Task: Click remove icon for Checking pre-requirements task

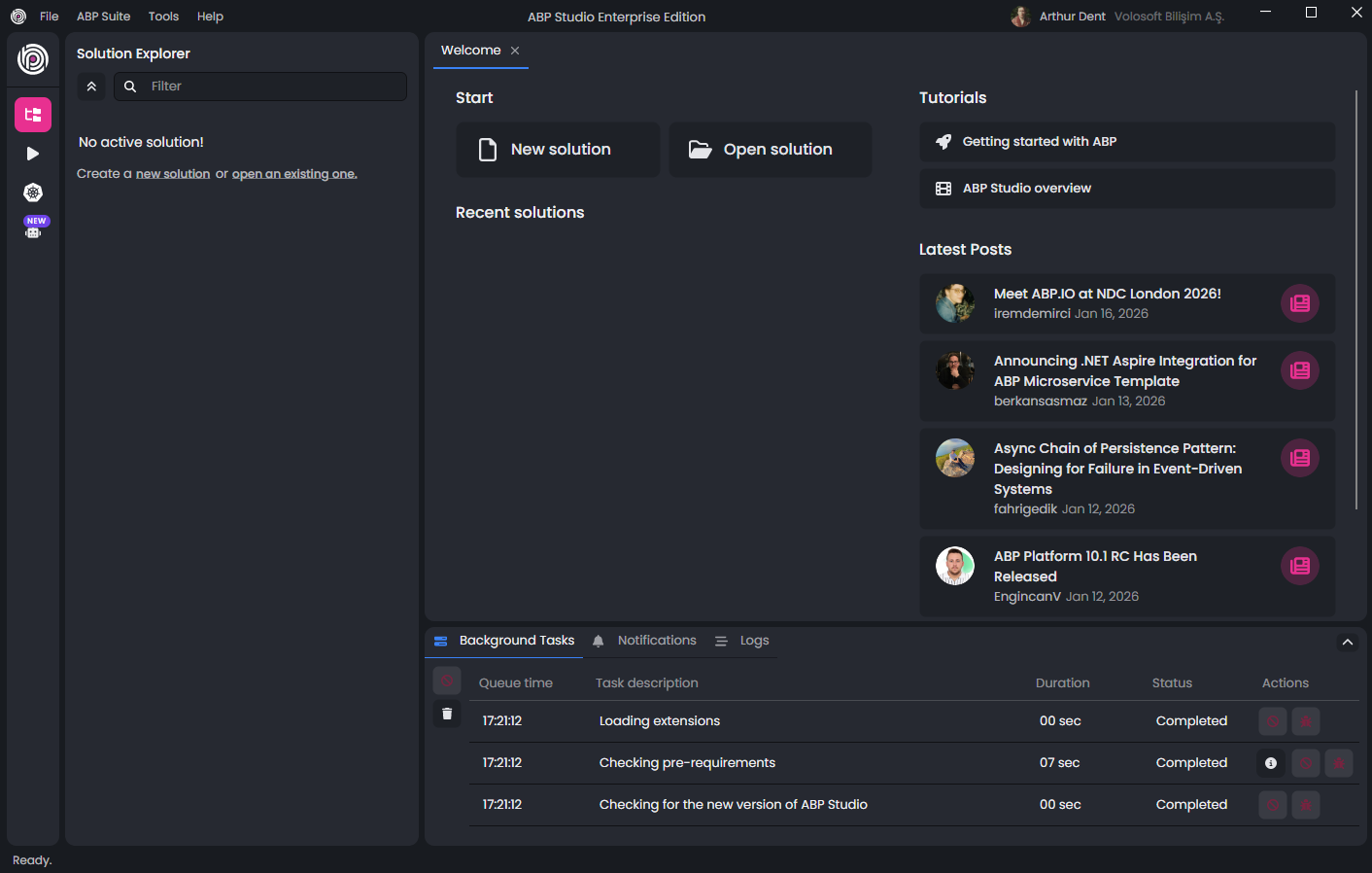Action: [1339, 763]
